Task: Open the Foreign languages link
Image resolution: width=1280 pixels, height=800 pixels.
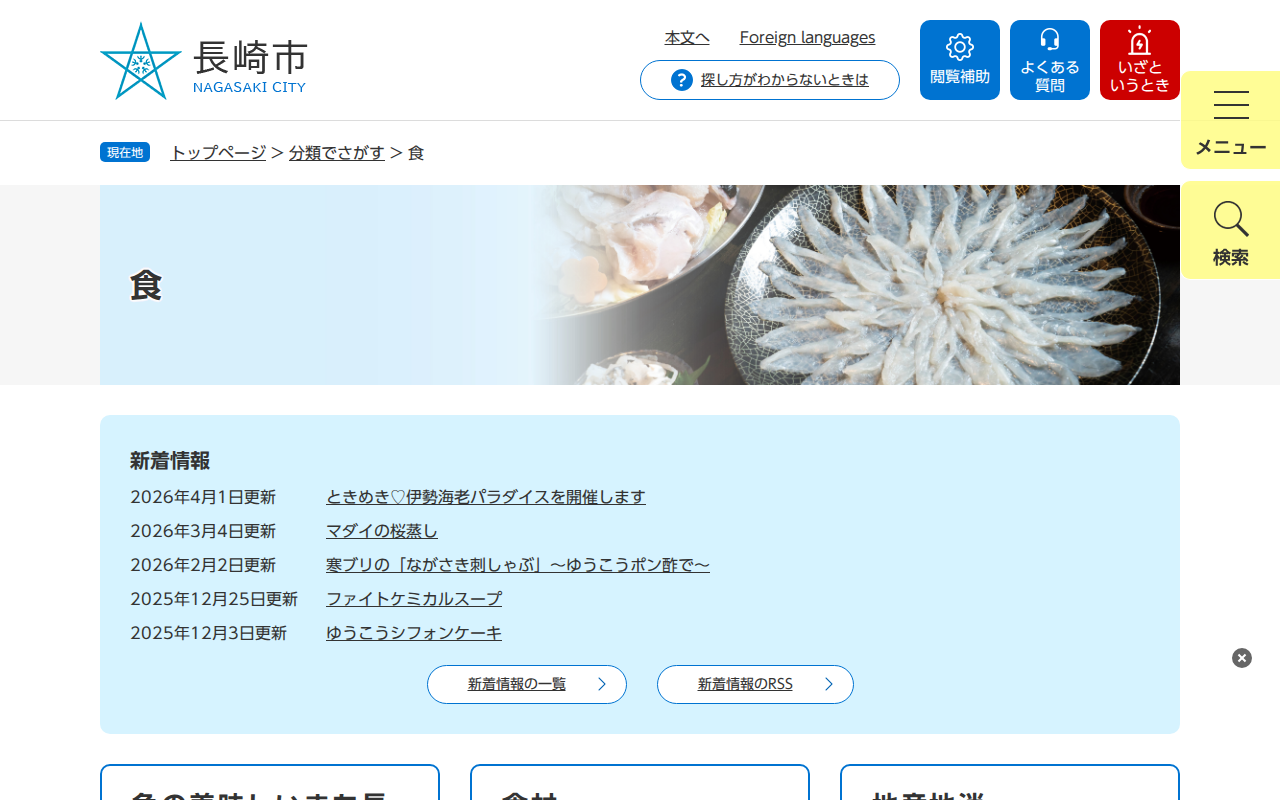Action: point(807,38)
